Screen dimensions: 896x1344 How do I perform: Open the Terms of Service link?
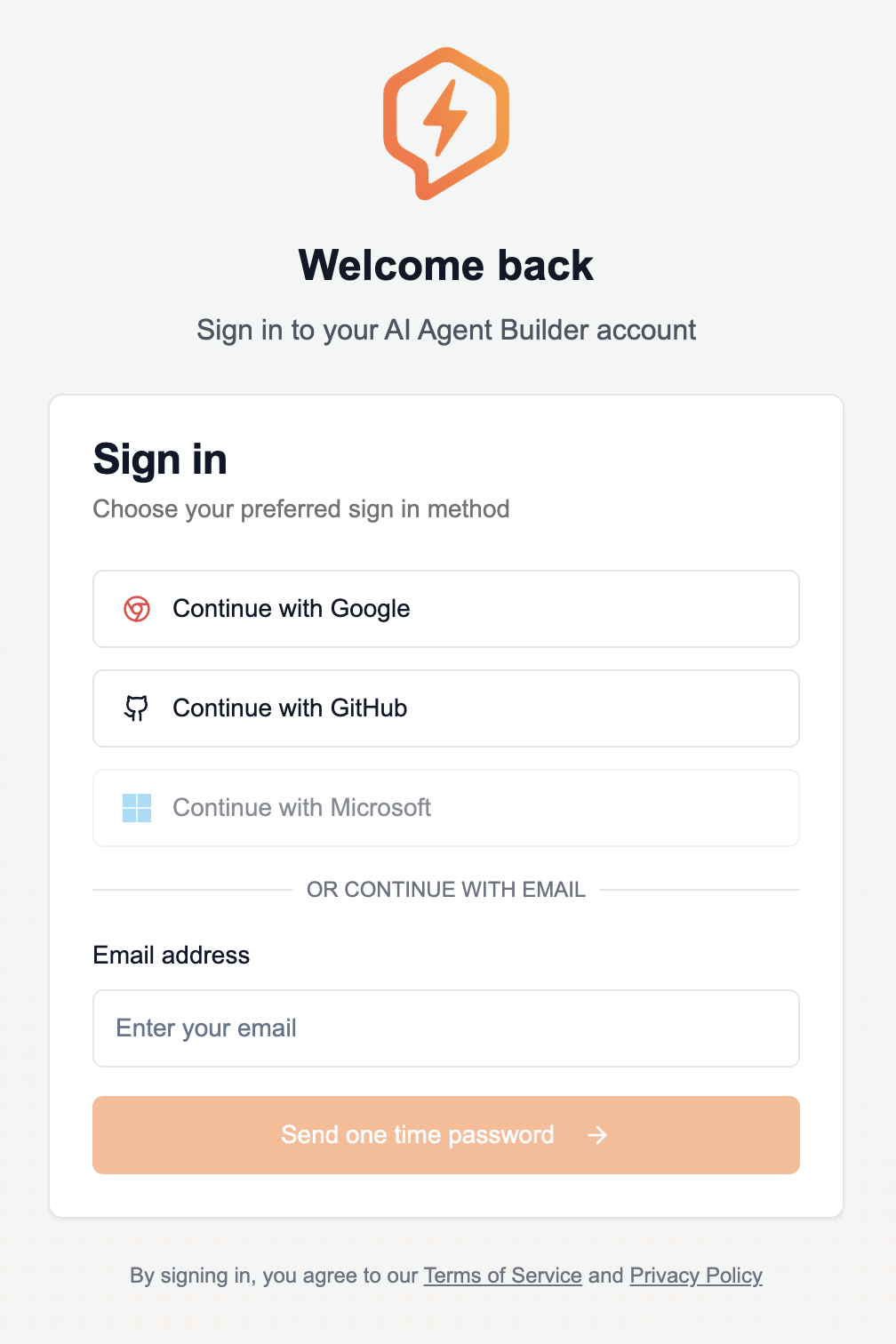pos(502,1275)
